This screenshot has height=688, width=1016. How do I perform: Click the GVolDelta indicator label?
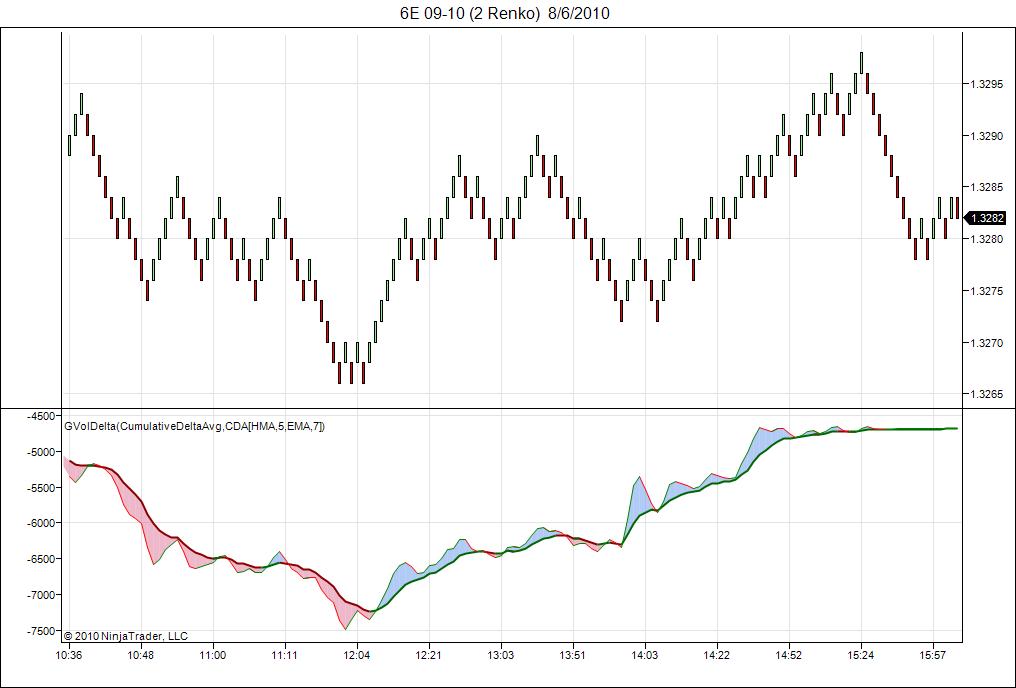pos(194,426)
